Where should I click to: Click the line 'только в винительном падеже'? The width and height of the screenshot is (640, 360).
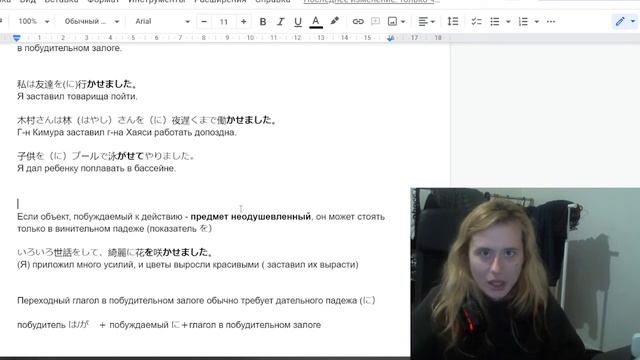coord(114,229)
